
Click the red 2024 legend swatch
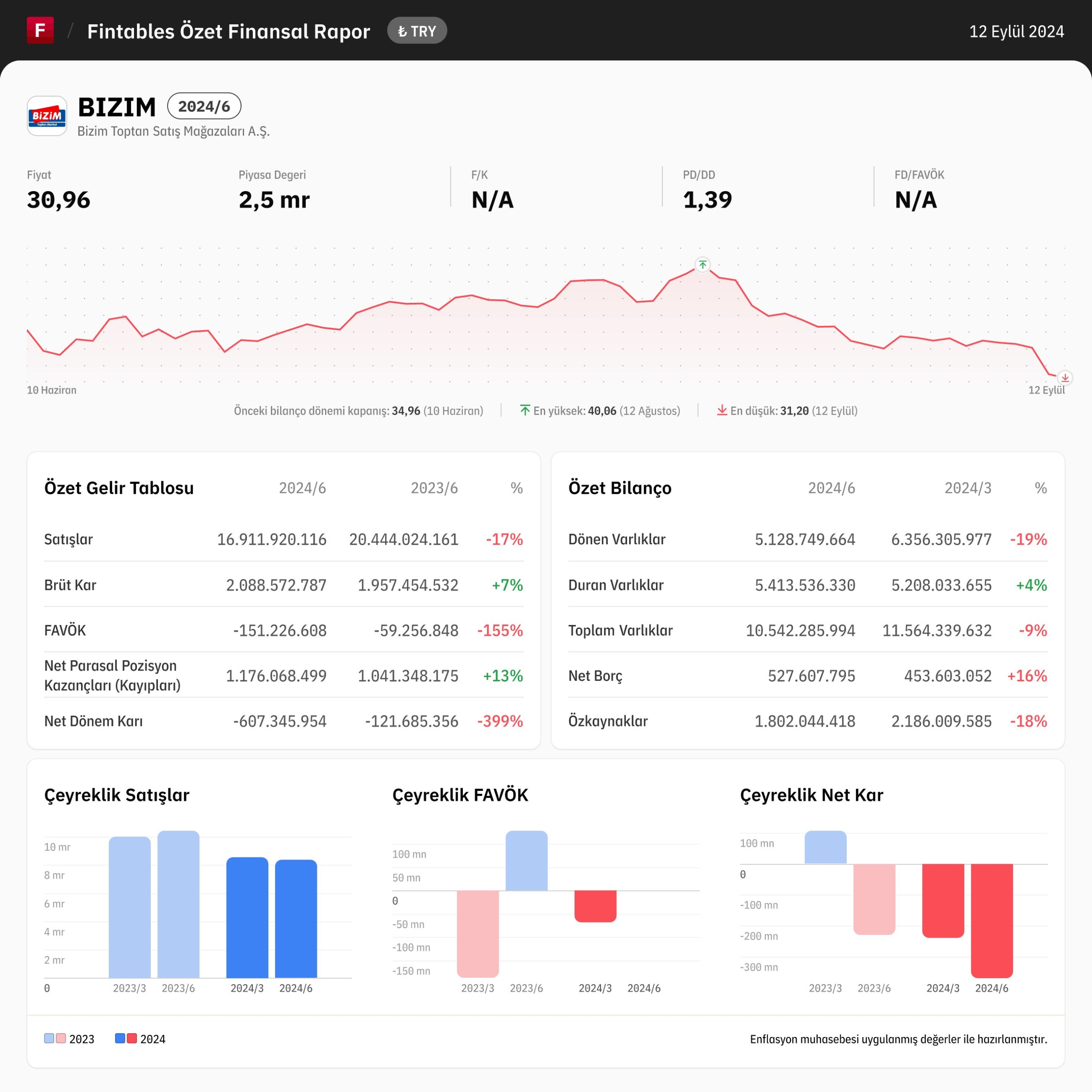pyautogui.click(x=132, y=1038)
